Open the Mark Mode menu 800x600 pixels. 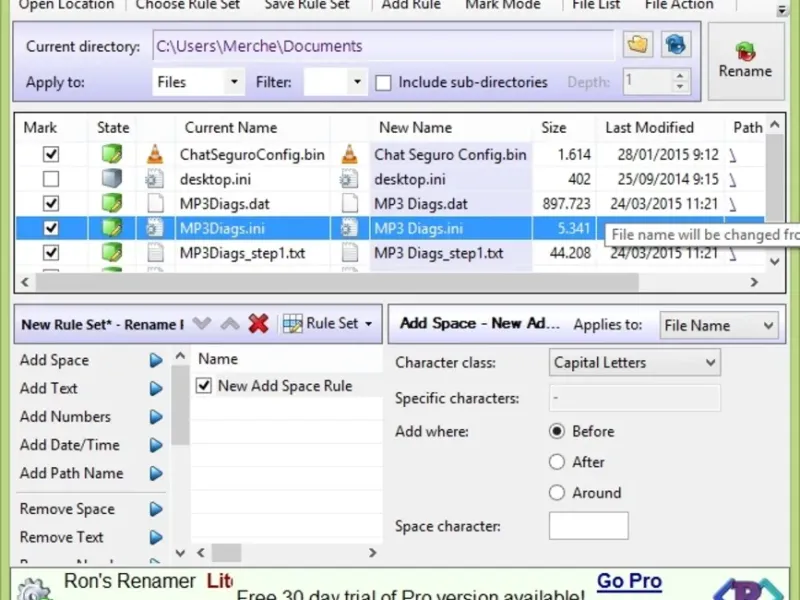[503, 5]
